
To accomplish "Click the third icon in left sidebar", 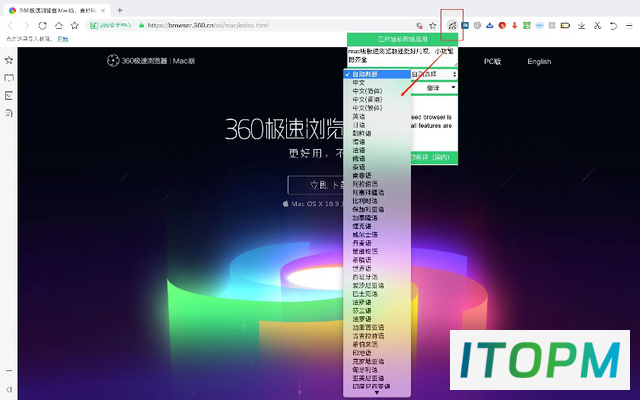I will click(9, 96).
